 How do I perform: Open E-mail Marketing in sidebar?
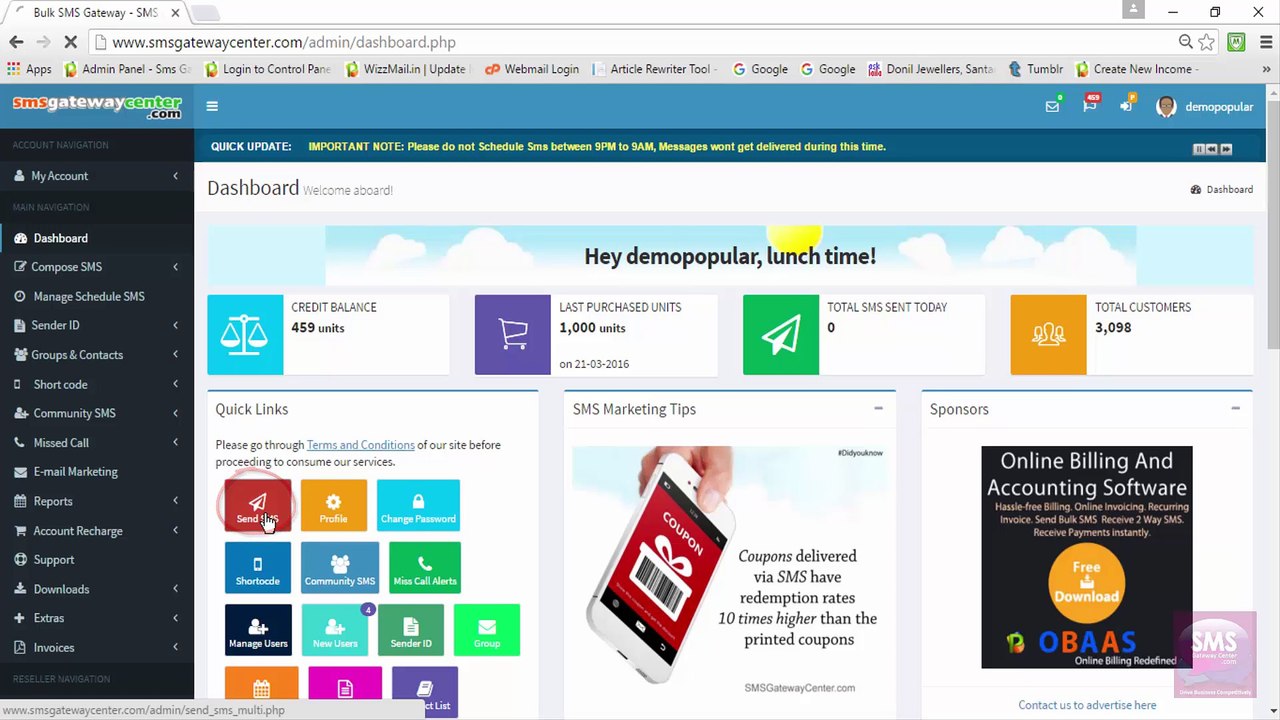(97, 472)
